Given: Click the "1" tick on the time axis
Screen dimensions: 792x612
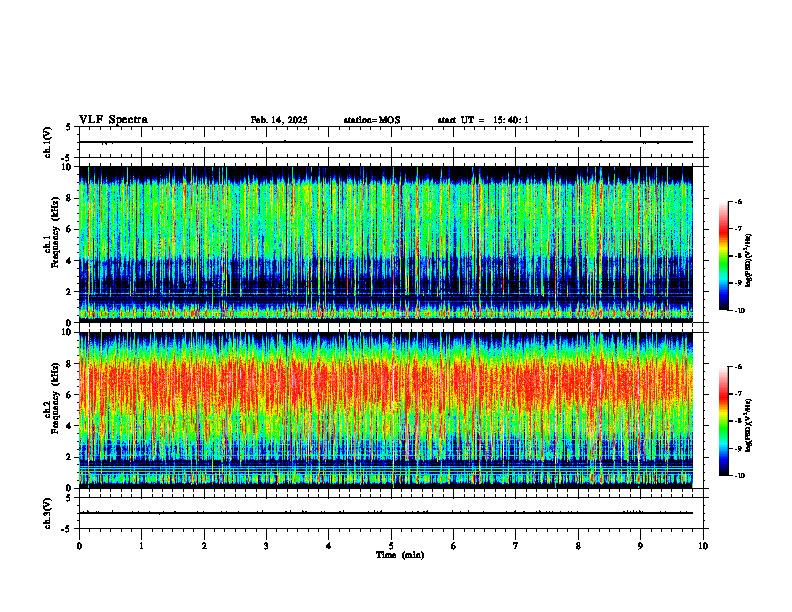Looking at the screenshot, I should [142, 546].
